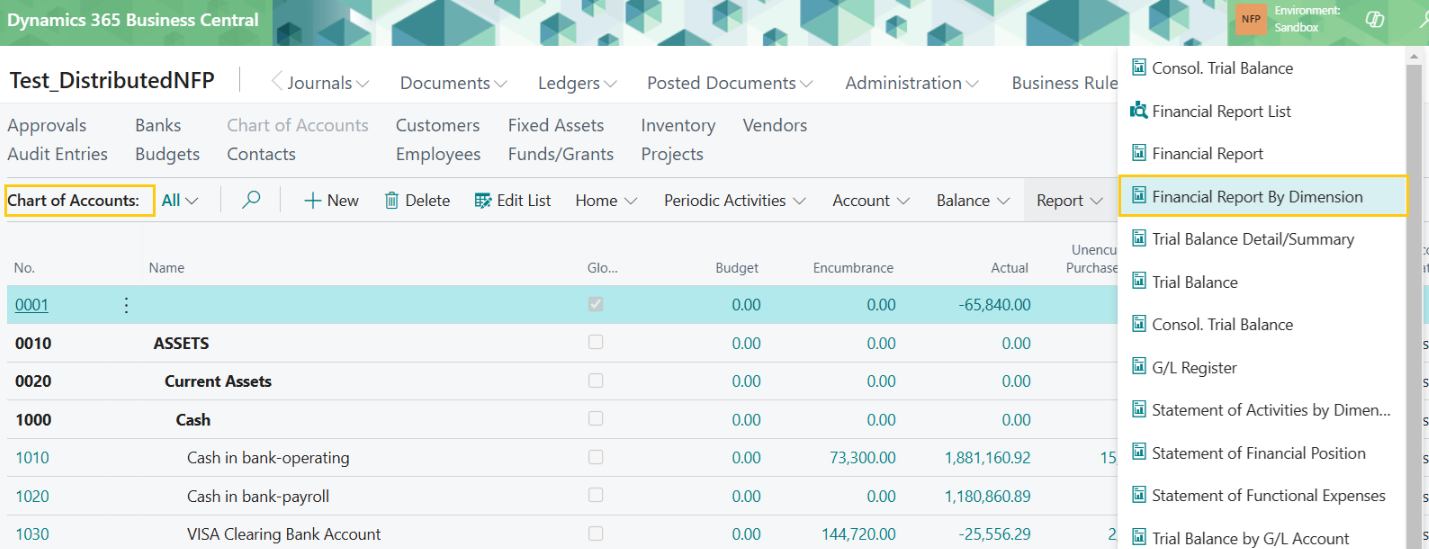
Task: Click the Statement of Activities by Dimension icon
Action: coord(1138,410)
